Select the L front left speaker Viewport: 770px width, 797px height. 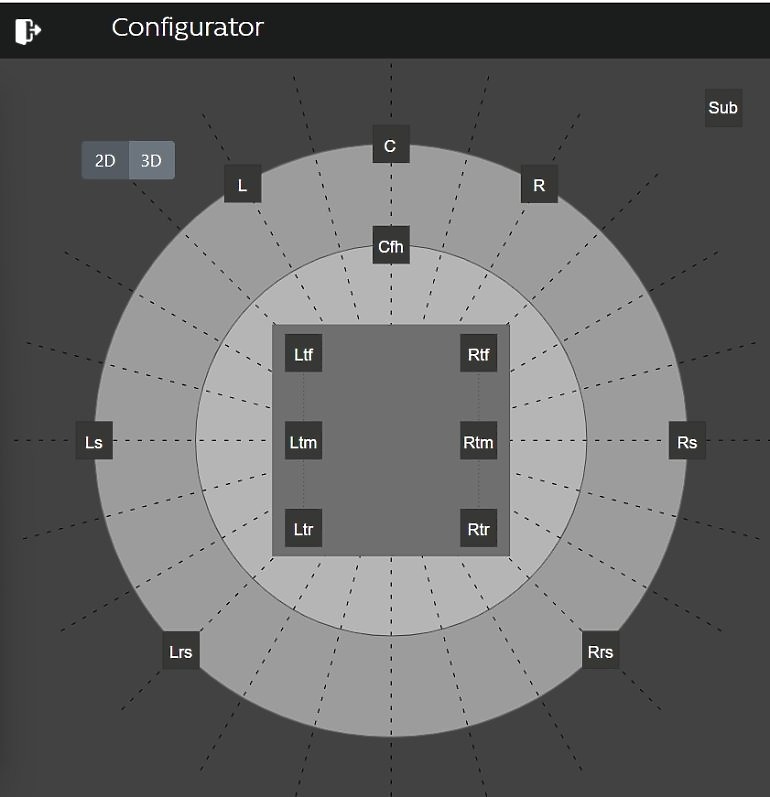click(242, 184)
